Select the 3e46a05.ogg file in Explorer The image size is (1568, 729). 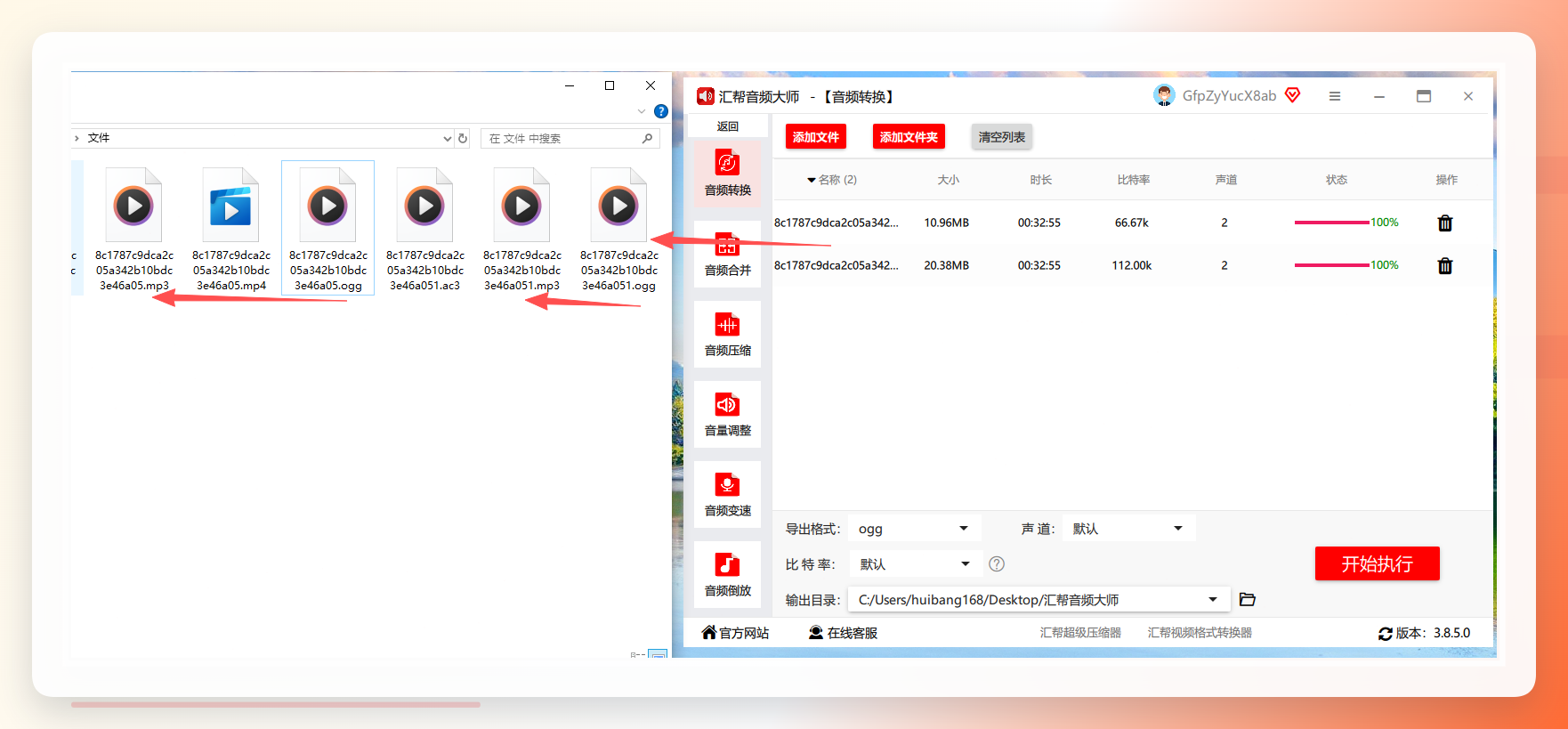pyautogui.click(x=328, y=229)
